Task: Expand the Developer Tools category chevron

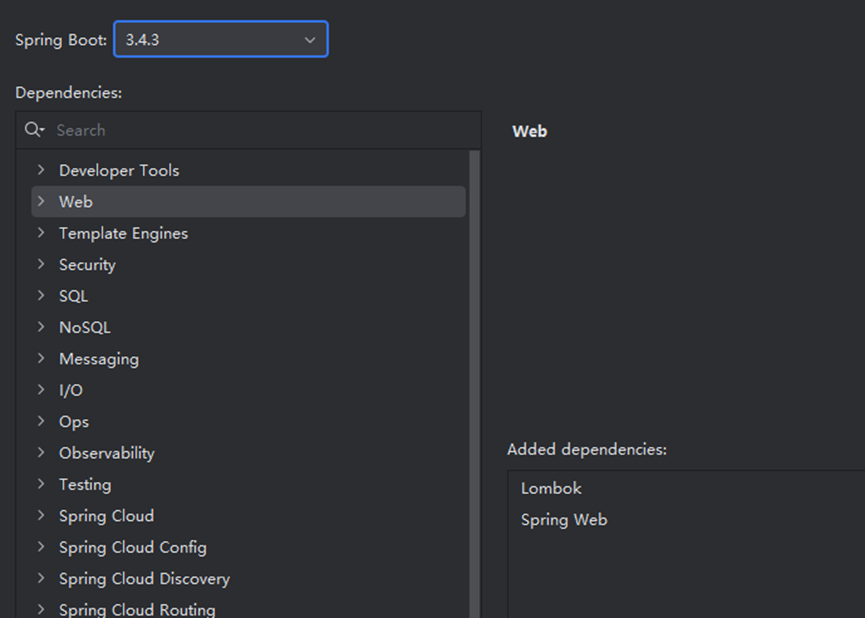Action: [41, 170]
